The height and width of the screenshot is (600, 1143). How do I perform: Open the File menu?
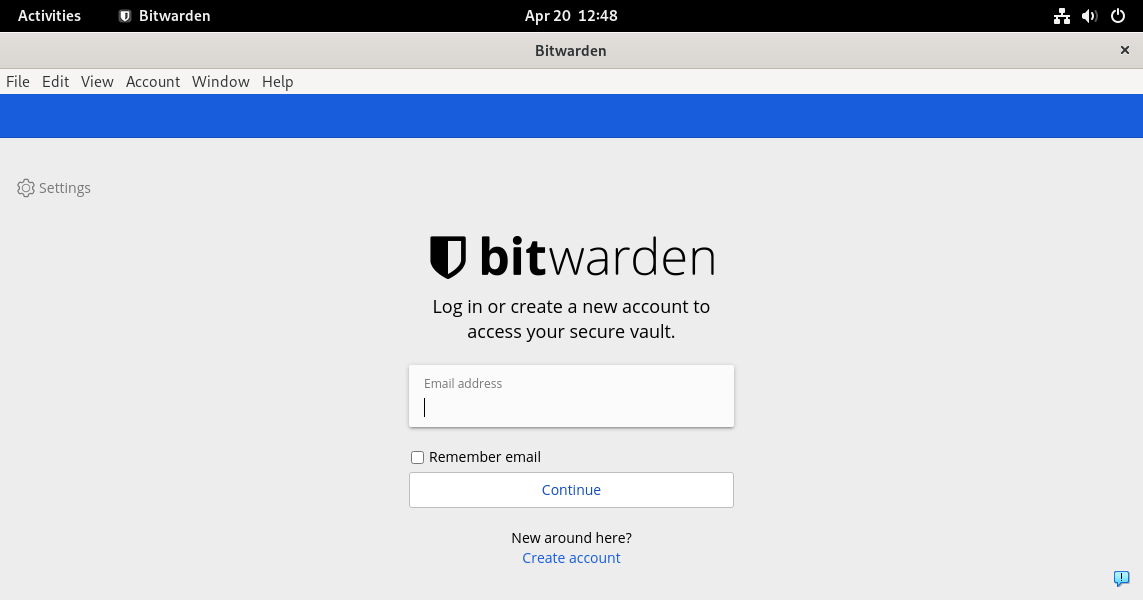coord(17,82)
